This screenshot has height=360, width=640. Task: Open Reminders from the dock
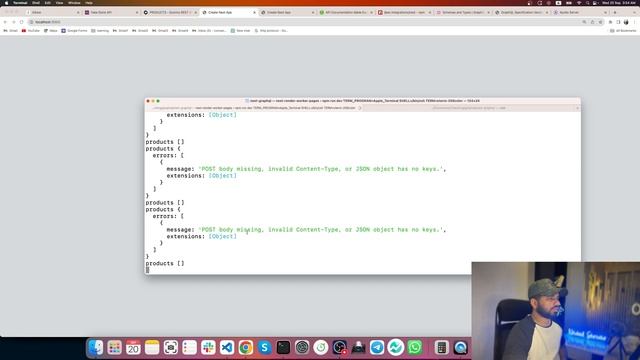tap(189, 347)
